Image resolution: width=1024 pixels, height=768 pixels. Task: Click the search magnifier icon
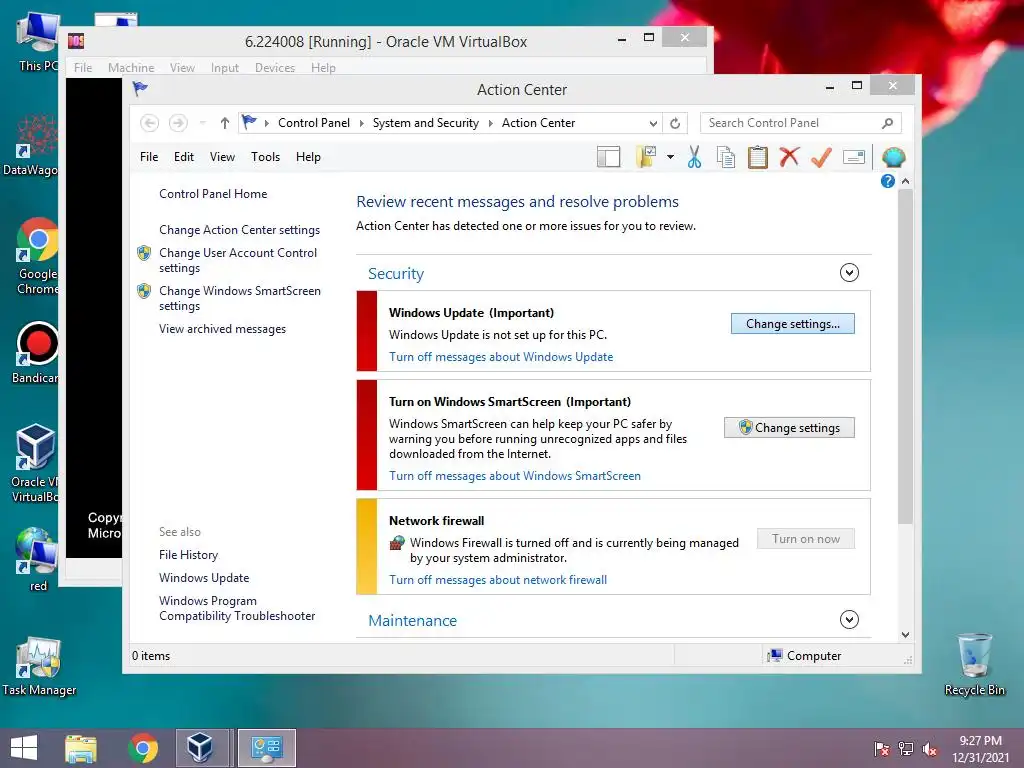[x=887, y=123]
